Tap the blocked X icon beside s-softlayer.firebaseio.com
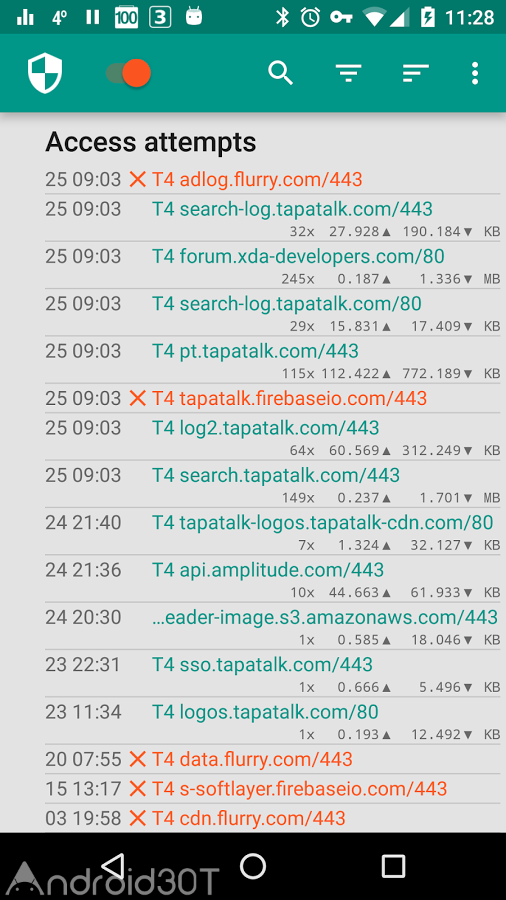 tap(137, 788)
